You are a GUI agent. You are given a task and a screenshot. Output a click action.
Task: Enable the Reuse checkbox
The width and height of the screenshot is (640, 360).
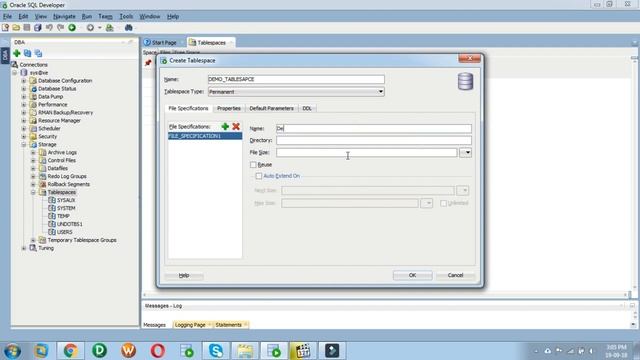click(253, 164)
